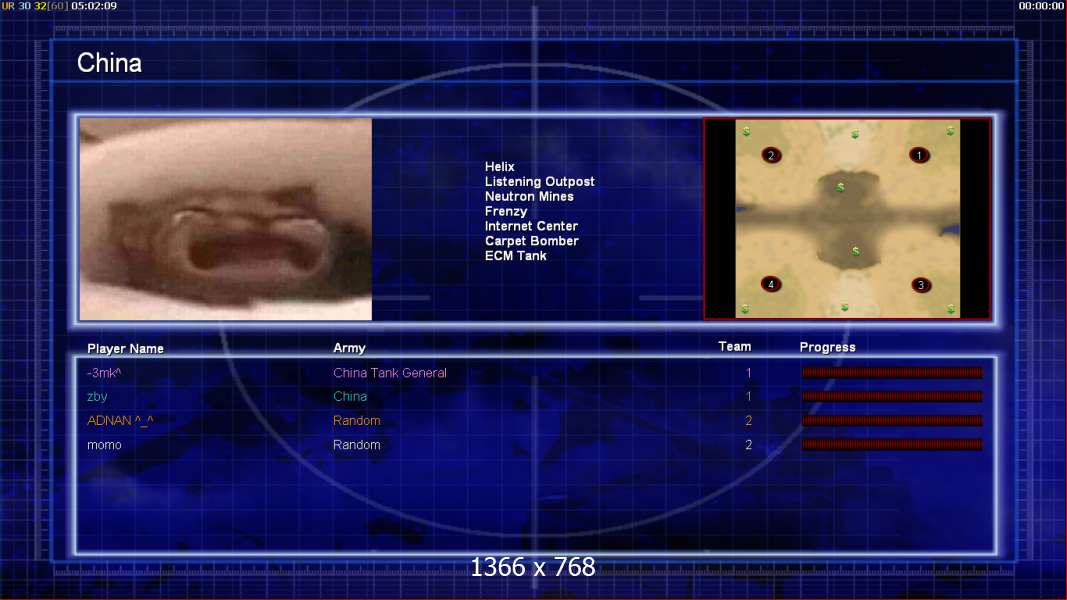
Task: Click the Helix unit entry
Action: [x=499, y=167]
